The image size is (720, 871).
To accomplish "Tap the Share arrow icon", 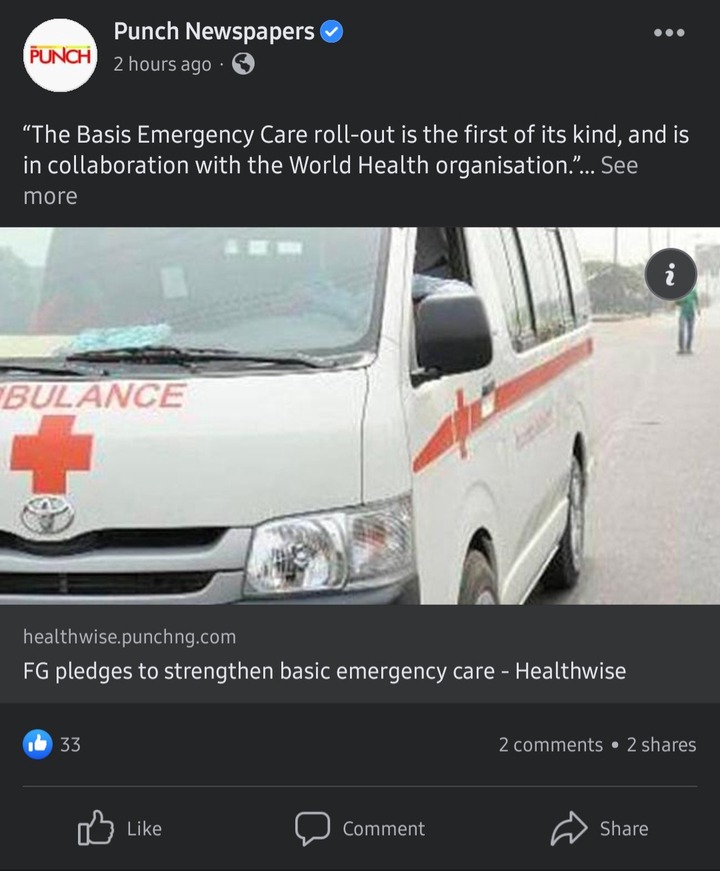I will point(568,828).
